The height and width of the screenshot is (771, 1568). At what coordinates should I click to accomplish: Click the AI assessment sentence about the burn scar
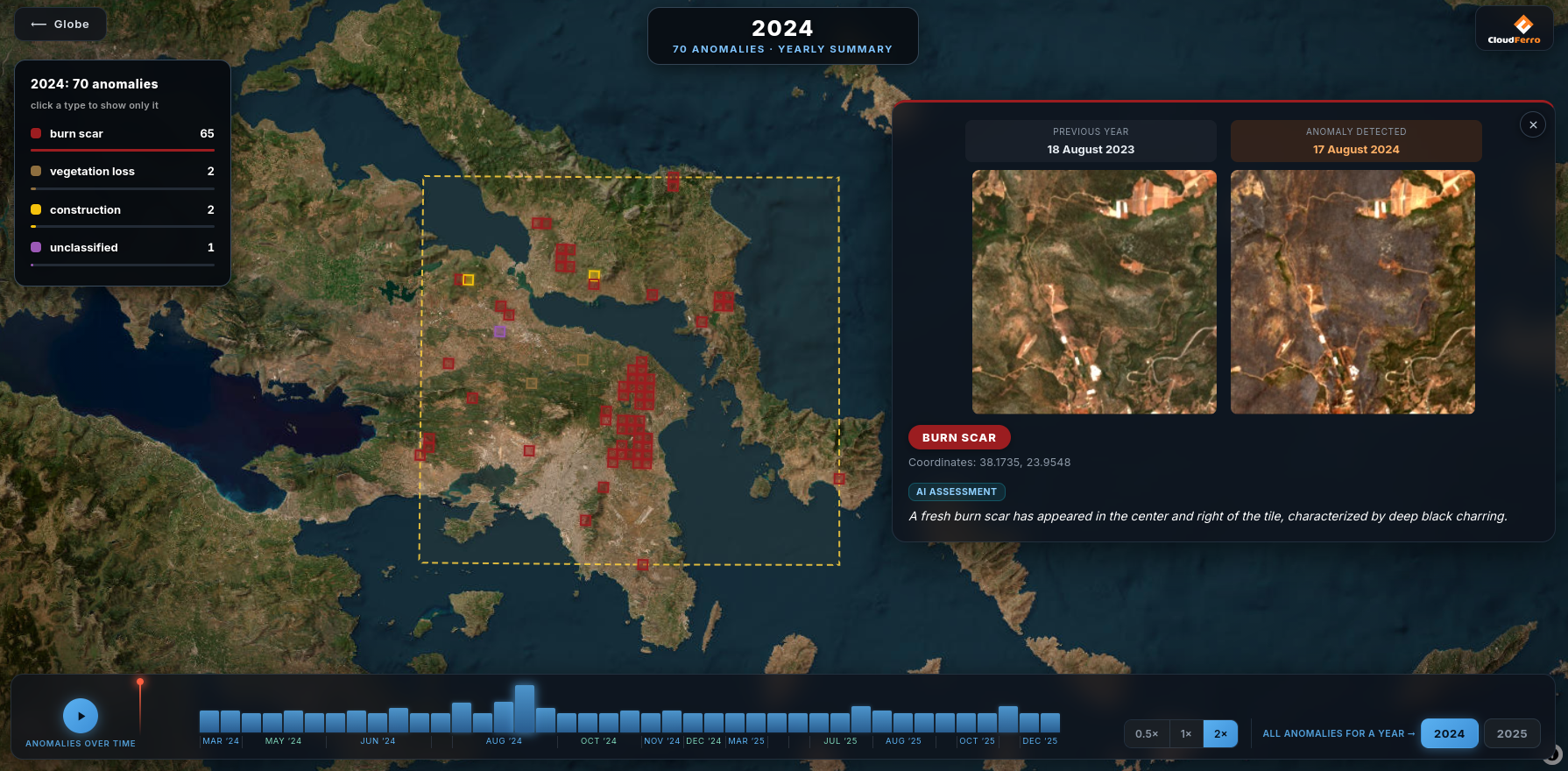point(1208,517)
